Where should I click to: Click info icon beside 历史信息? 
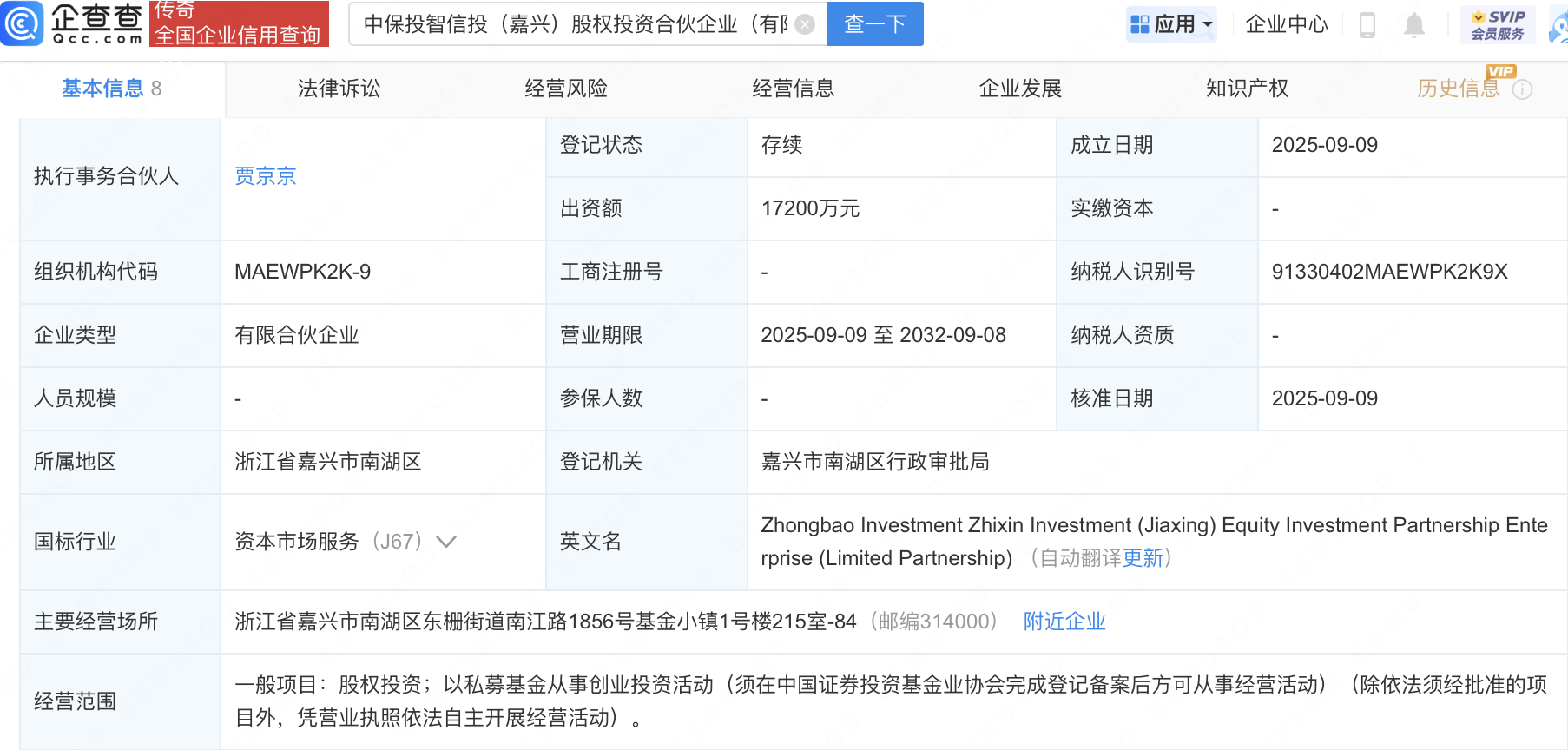1522,89
